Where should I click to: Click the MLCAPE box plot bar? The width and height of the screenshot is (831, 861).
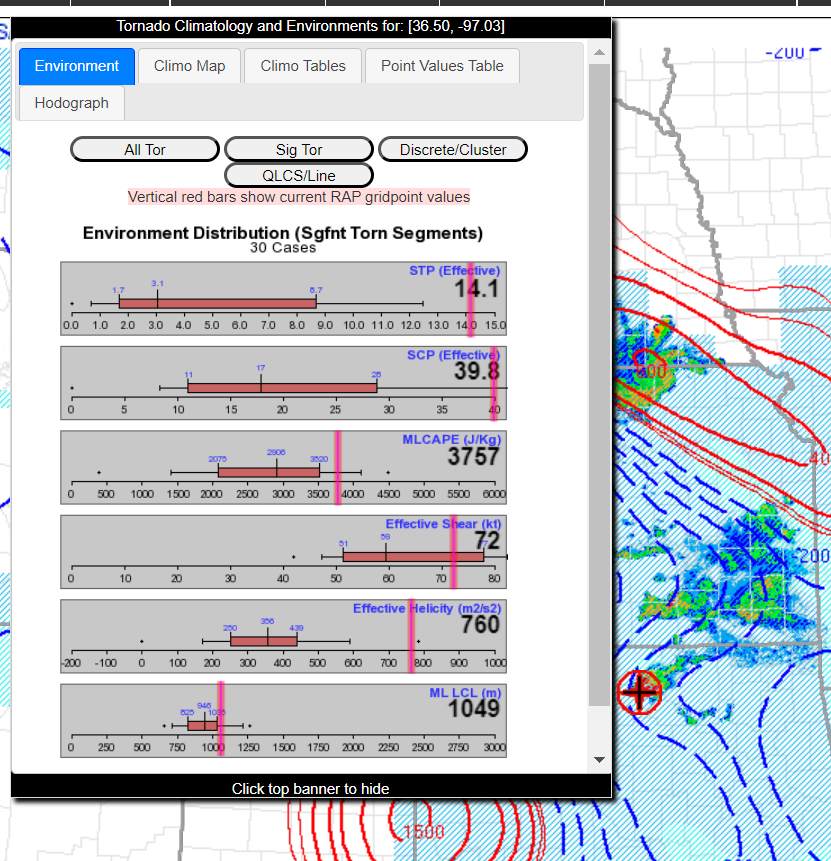point(269,472)
